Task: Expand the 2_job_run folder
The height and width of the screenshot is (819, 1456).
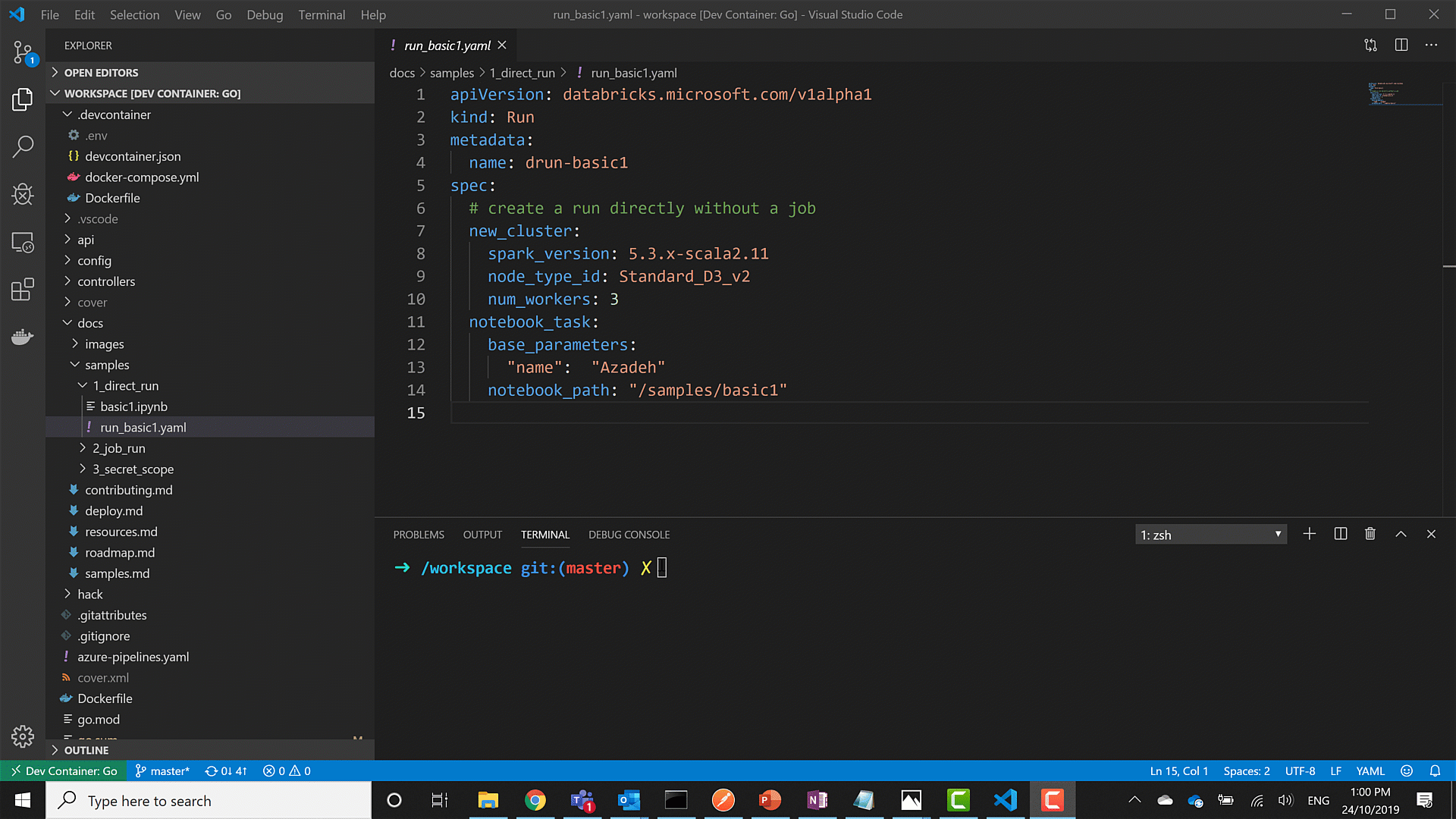Action: 119,448
